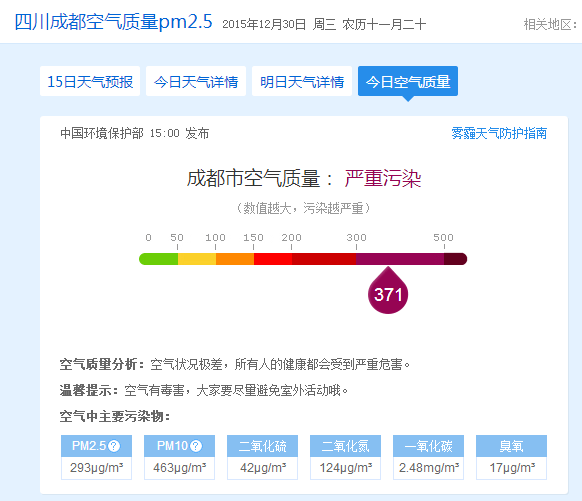This screenshot has width=582, height=501.
Task: Open the PM10 question mark help icon
Action: point(196,446)
